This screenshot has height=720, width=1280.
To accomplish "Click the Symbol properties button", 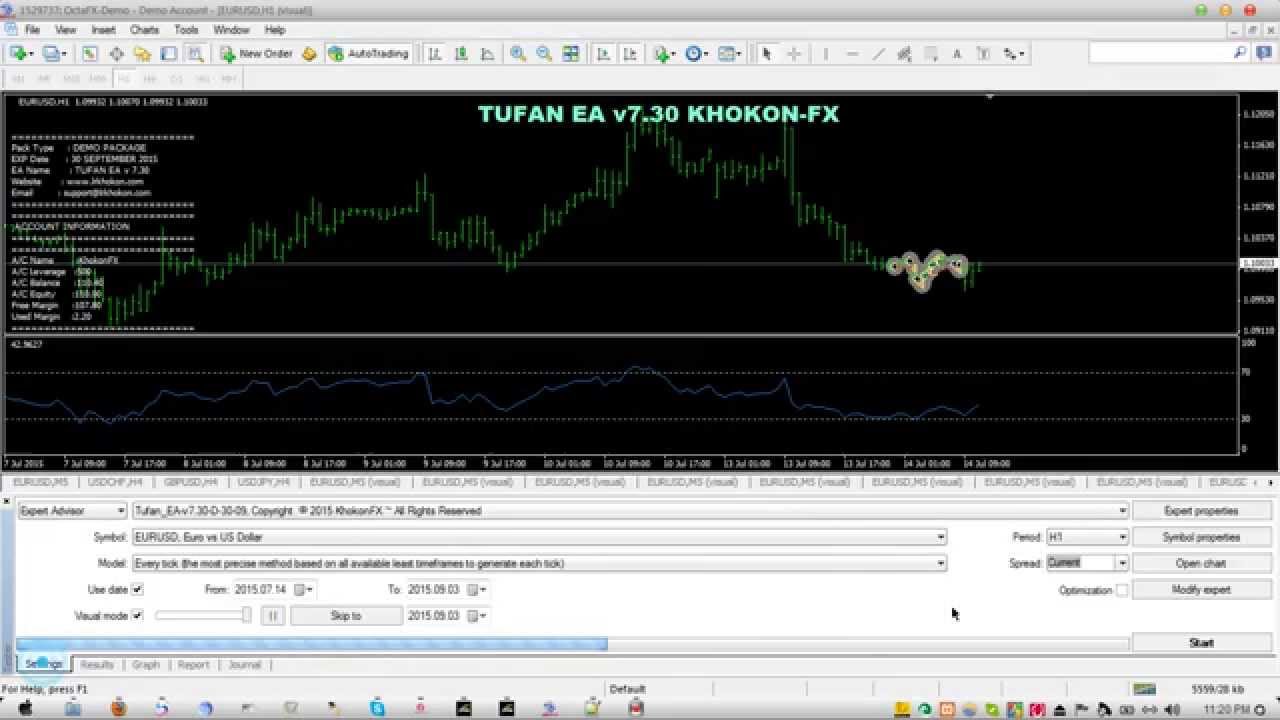I will point(1201,537).
